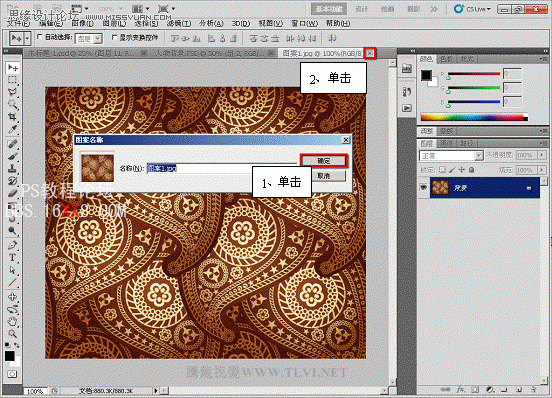Open the Fill slider arrow

click(x=542, y=170)
